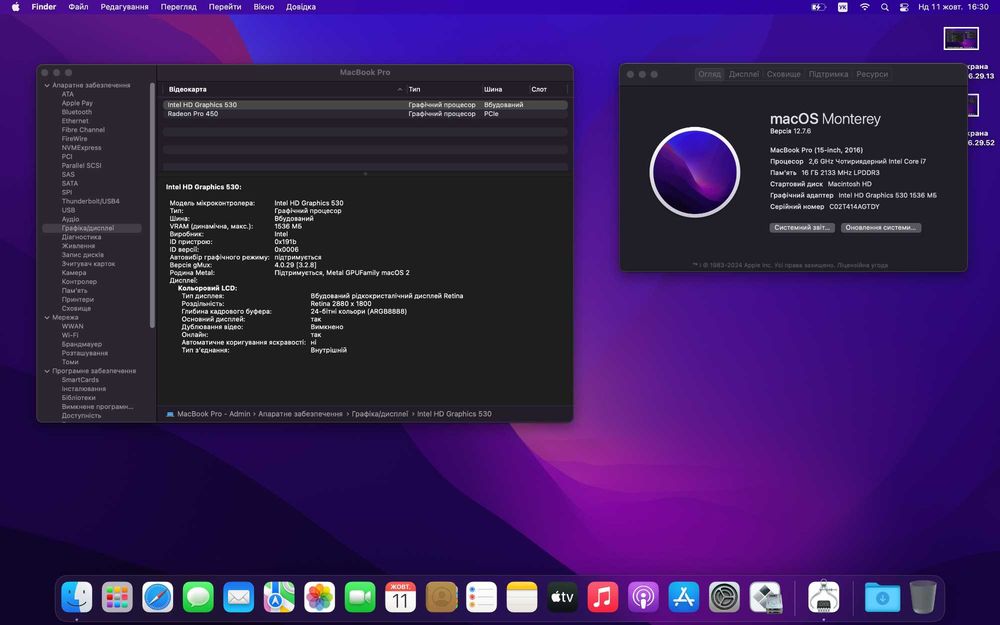Collapse Апаратне забезпечення tree section

47,85
